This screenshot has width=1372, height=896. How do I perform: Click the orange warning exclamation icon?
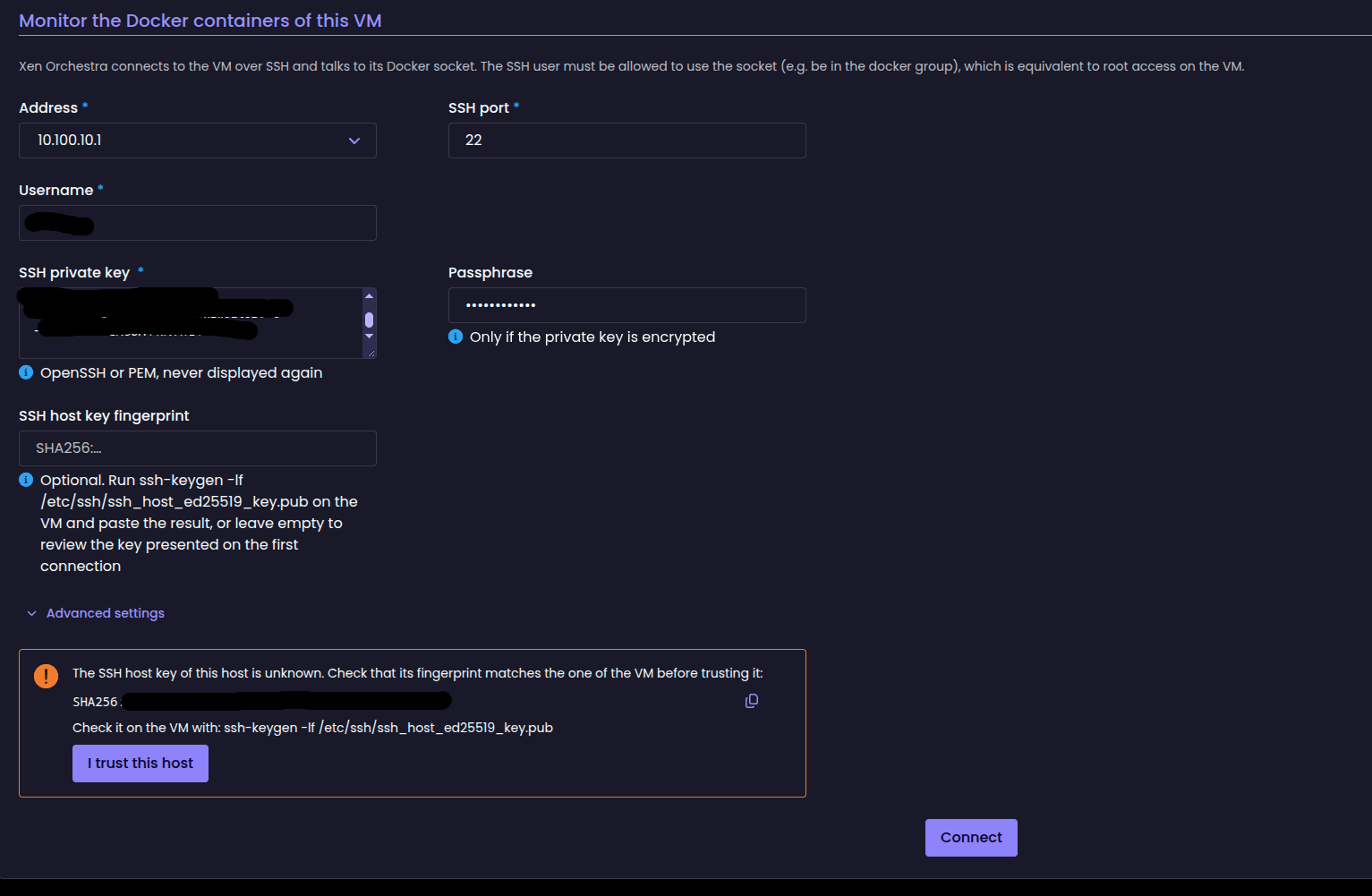(x=46, y=676)
